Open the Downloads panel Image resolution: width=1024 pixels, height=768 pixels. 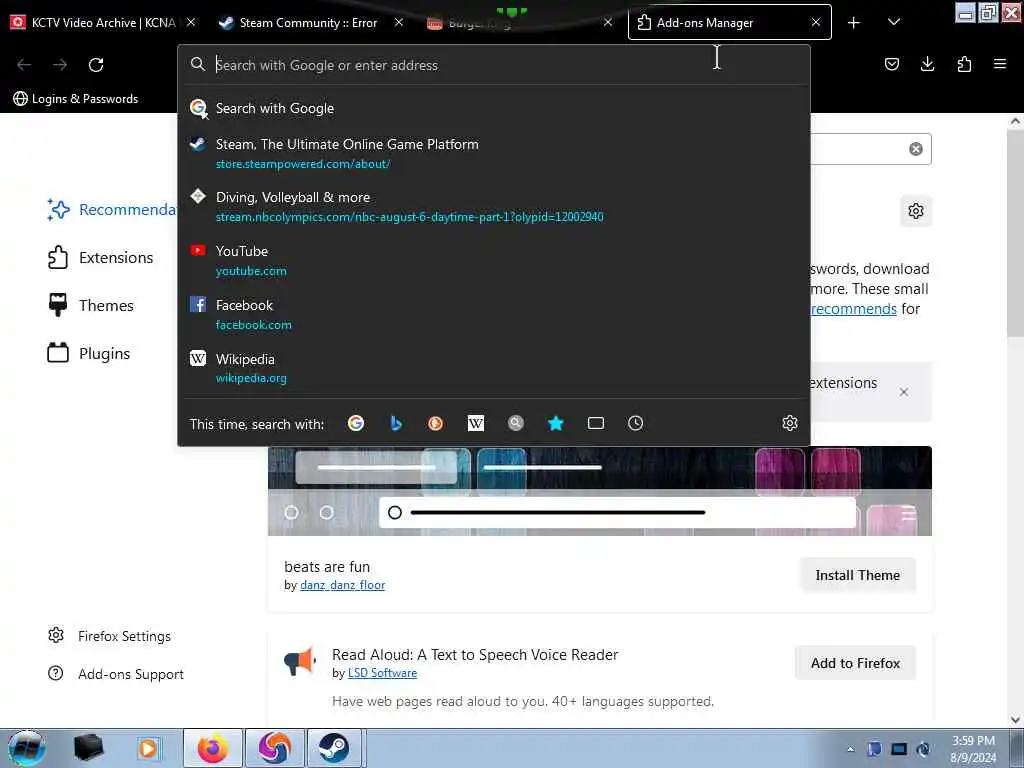coord(927,64)
